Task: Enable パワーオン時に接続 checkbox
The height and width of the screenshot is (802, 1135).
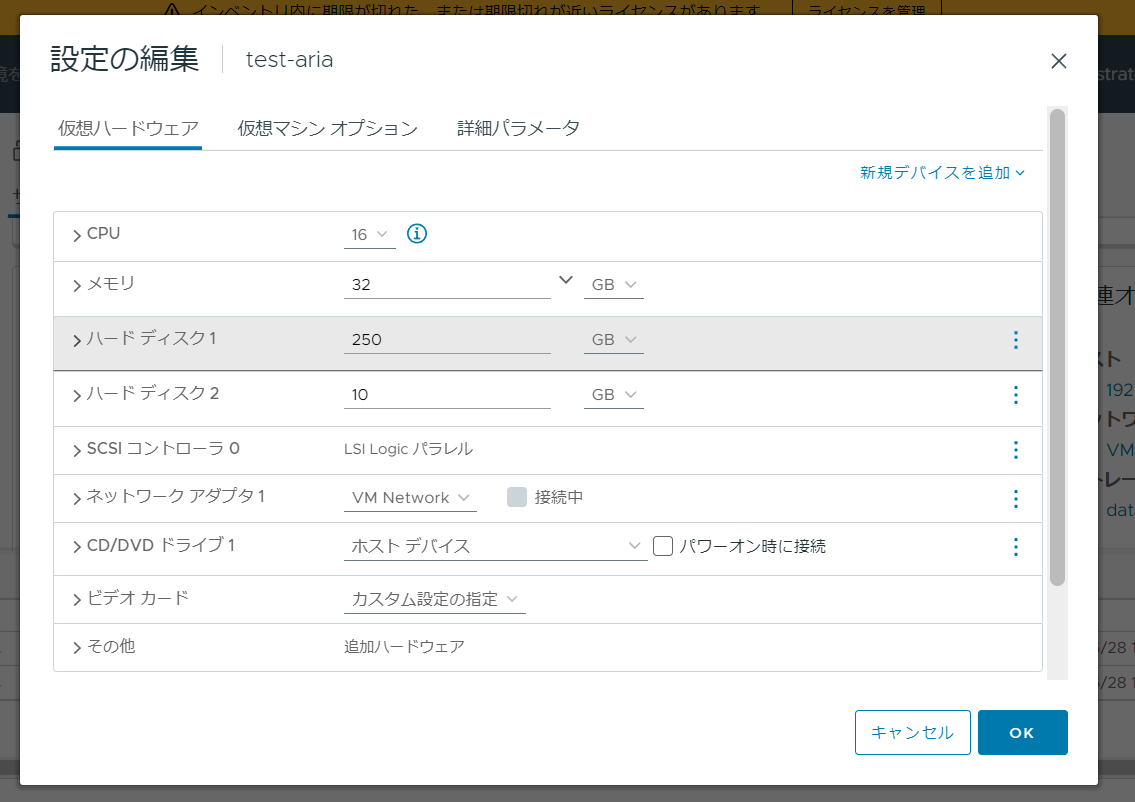Action: coord(663,546)
